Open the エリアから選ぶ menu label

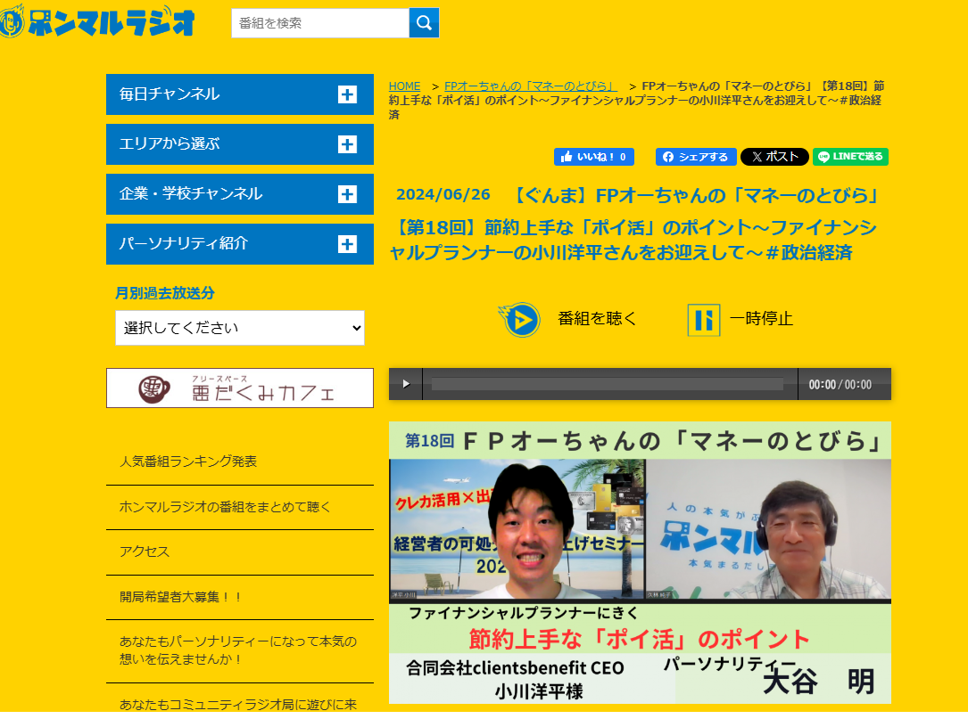pyautogui.click(x=169, y=144)
